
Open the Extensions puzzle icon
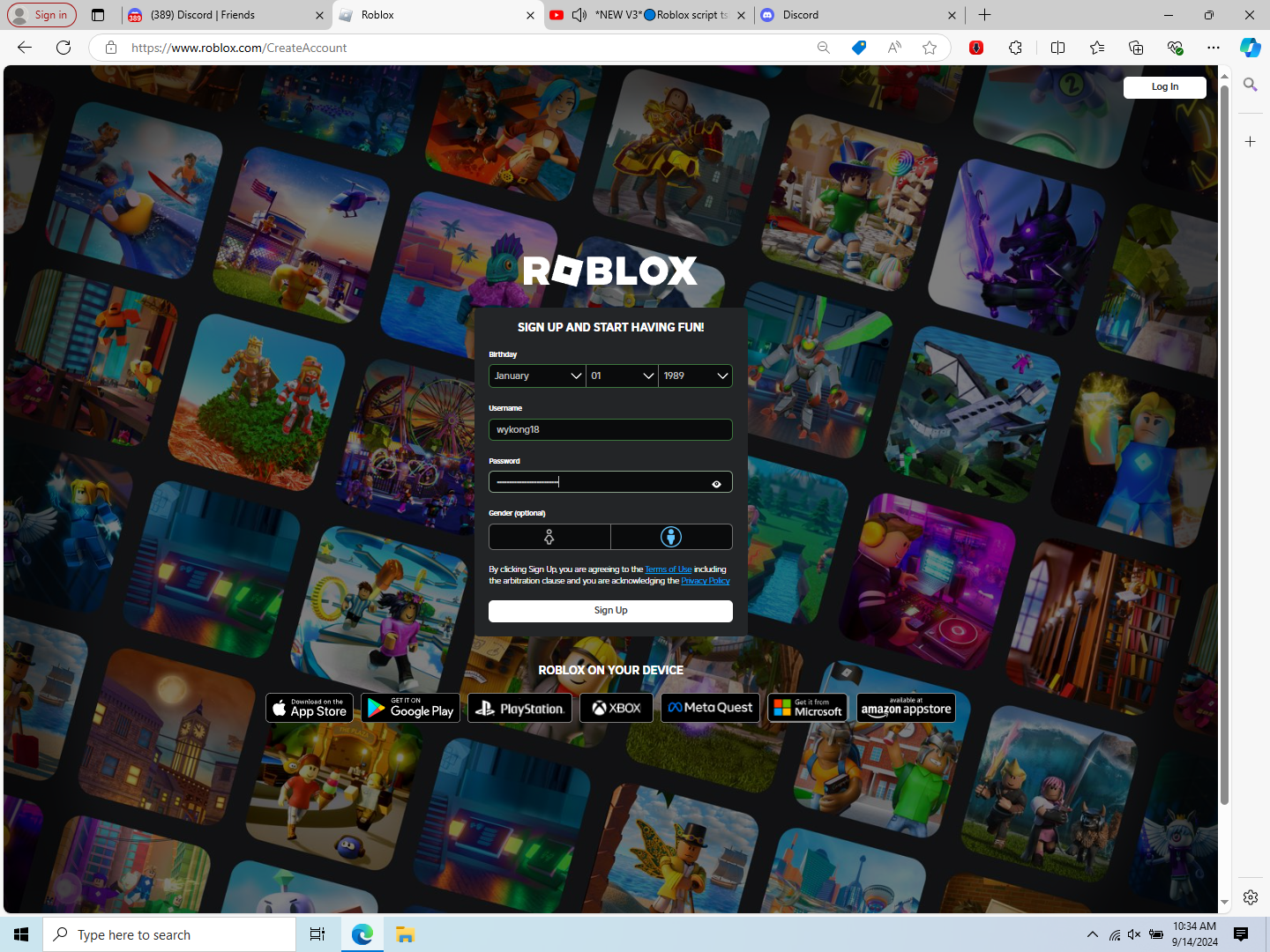[1016, 48]
